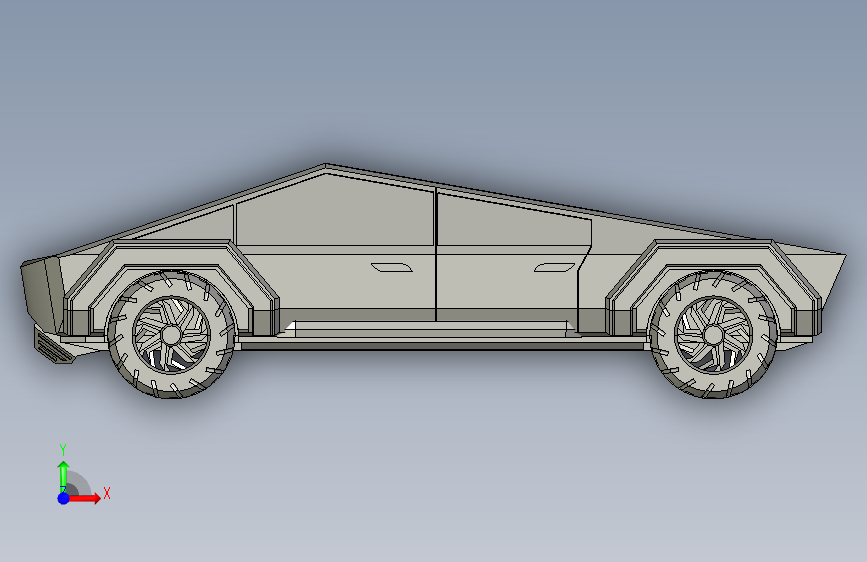This screenshot has width=867, height=562.
Task: Select the front wheel hub of the truck
Action: pyautogui.click(x=171, y=335)
